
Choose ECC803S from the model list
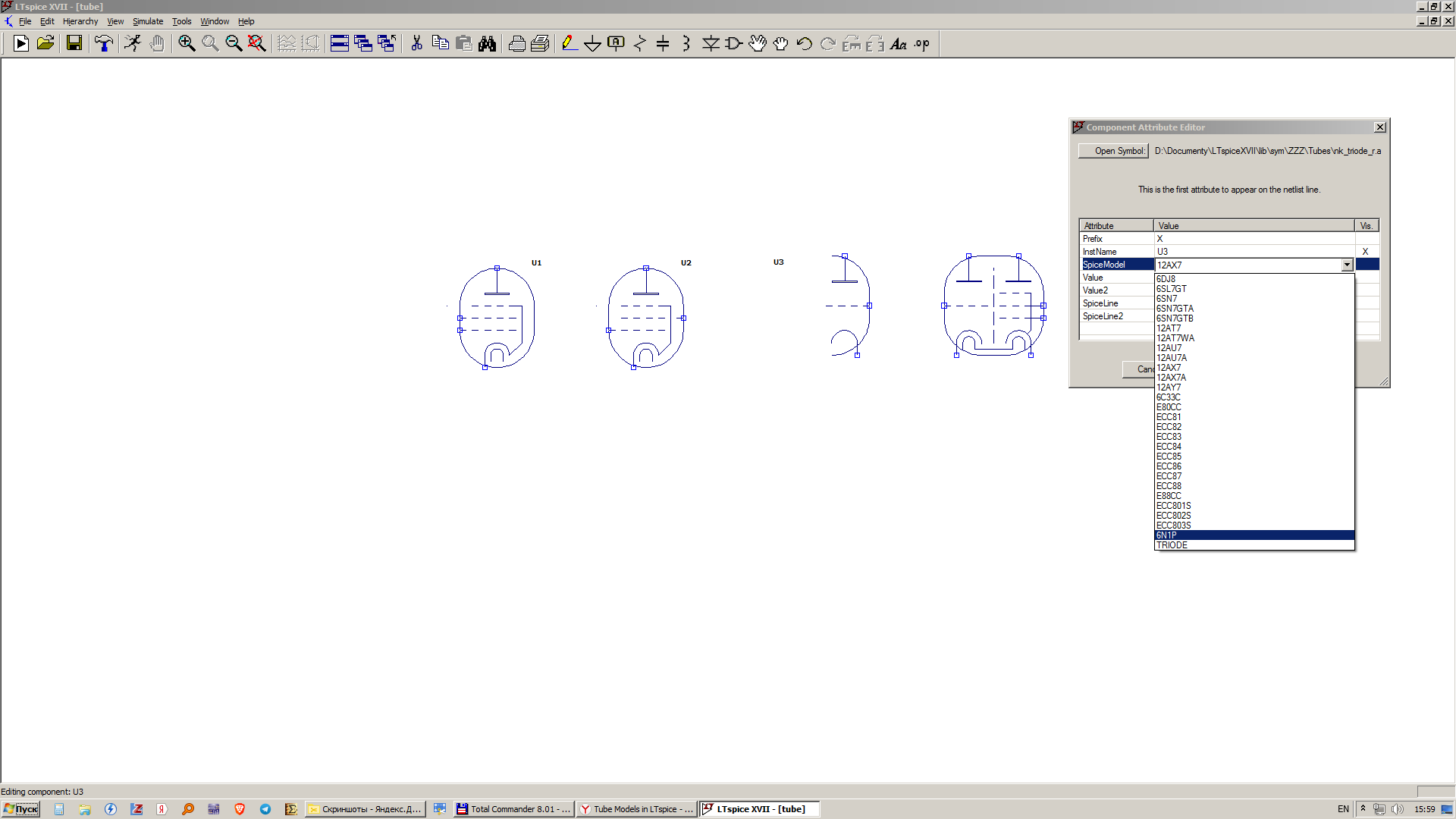pyautogui.click(x=1254, y=526)
